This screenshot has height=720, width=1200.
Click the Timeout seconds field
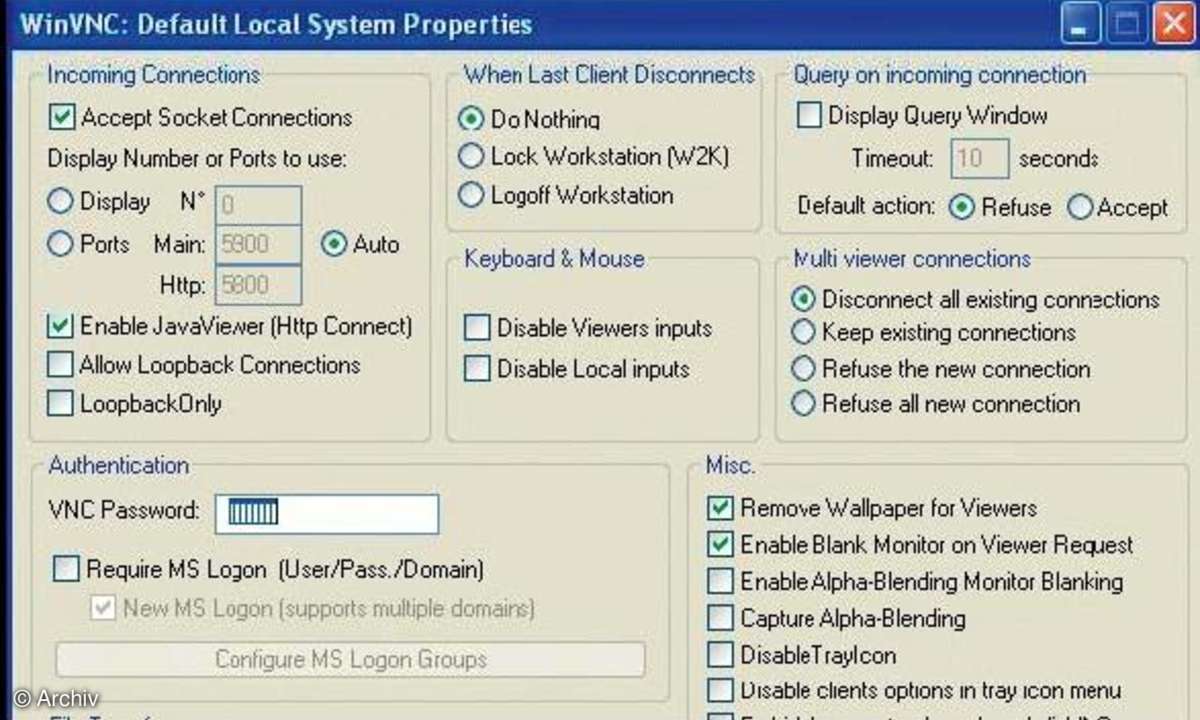(x=980, y=158)
